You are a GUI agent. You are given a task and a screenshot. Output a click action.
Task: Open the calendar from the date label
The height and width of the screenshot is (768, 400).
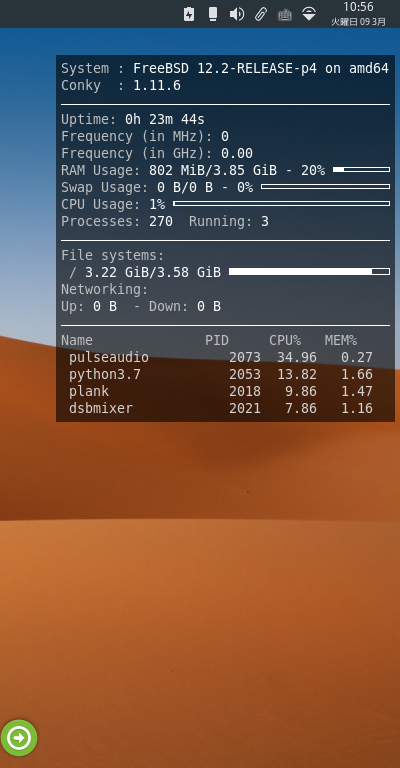pos(358,22)
